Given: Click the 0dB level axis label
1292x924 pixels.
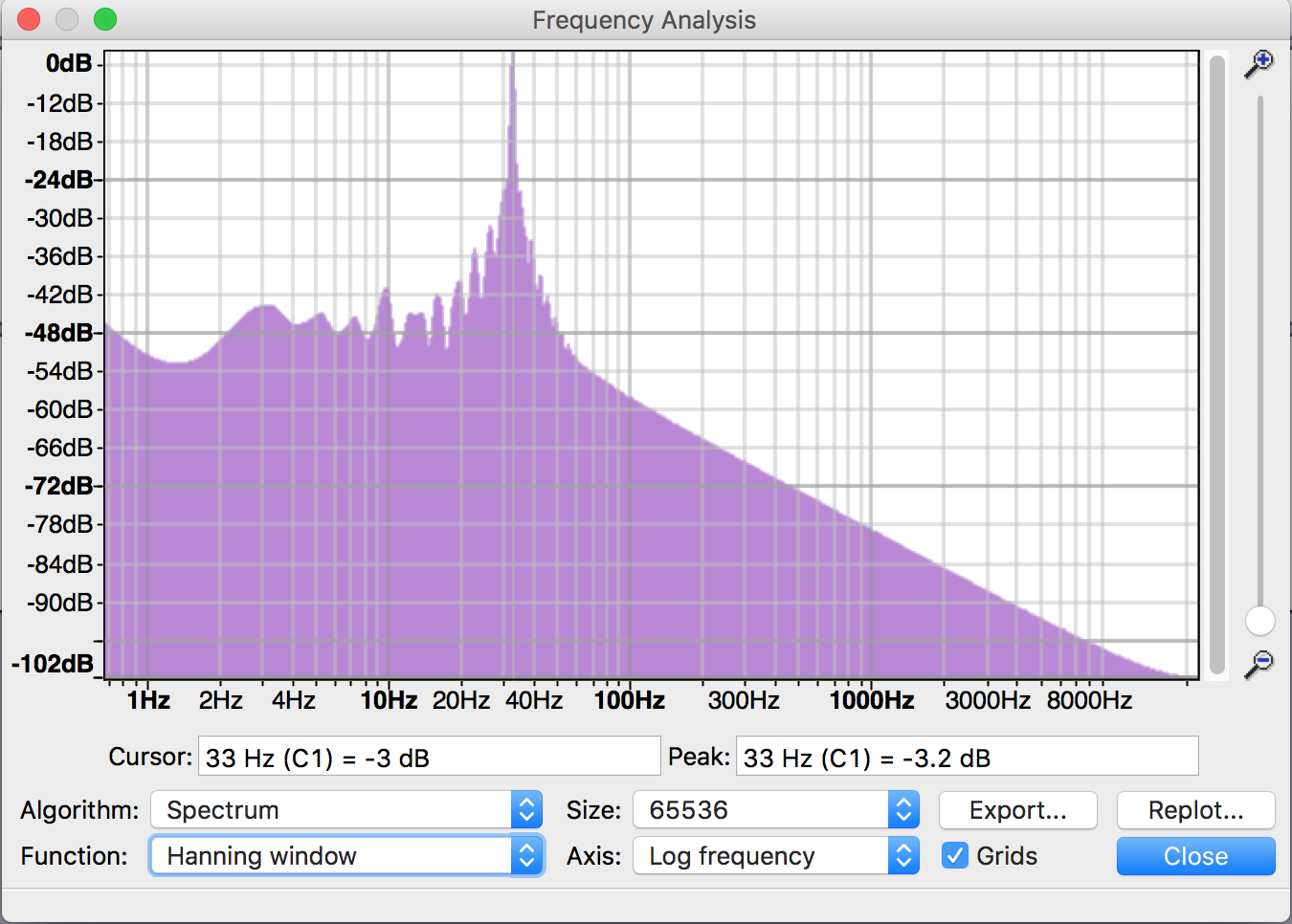Looking at the screenshot, I should point(69,63).
